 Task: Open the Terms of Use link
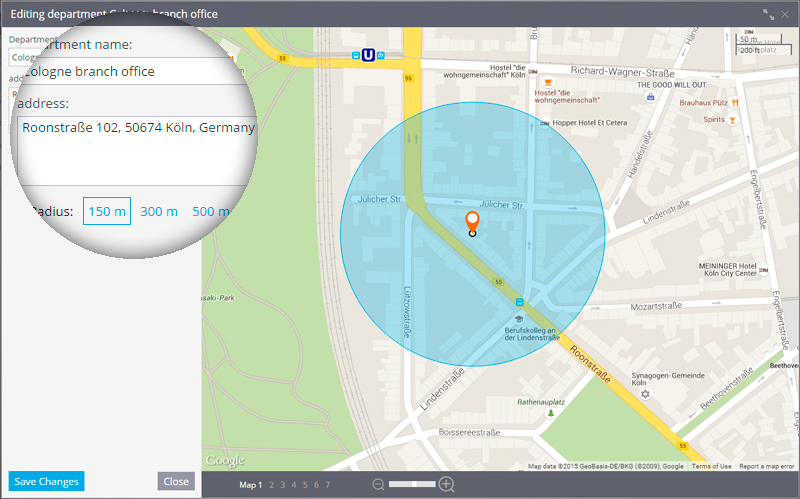(x=711, y=466)
